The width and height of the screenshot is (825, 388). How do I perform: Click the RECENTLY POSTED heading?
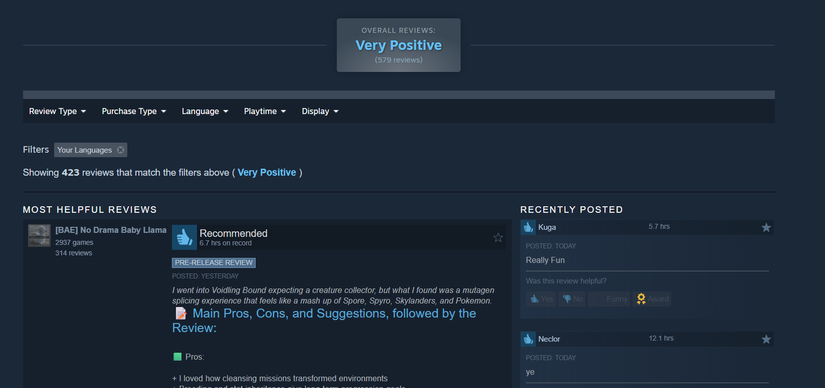coord(571,210)
